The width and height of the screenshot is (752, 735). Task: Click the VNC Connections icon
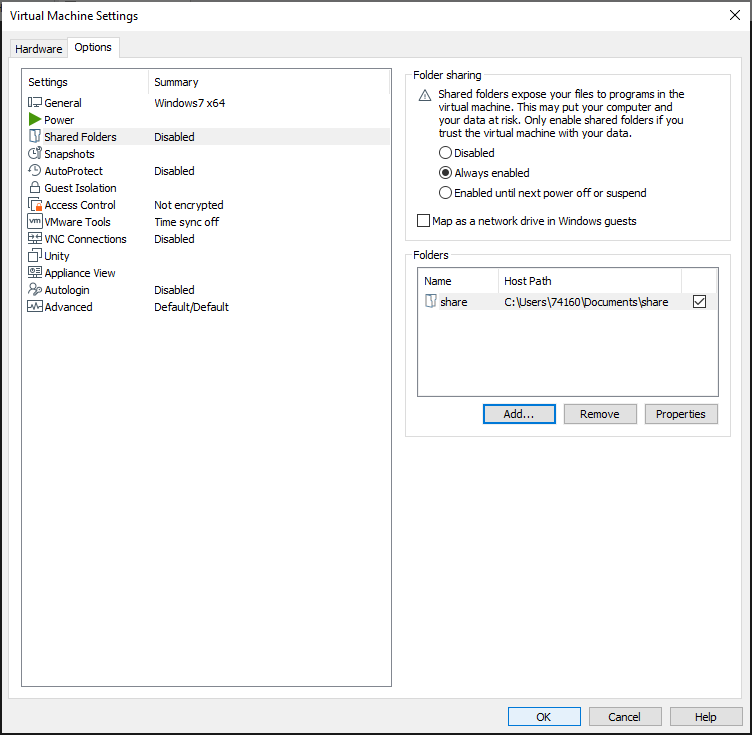tap(35, 239)
